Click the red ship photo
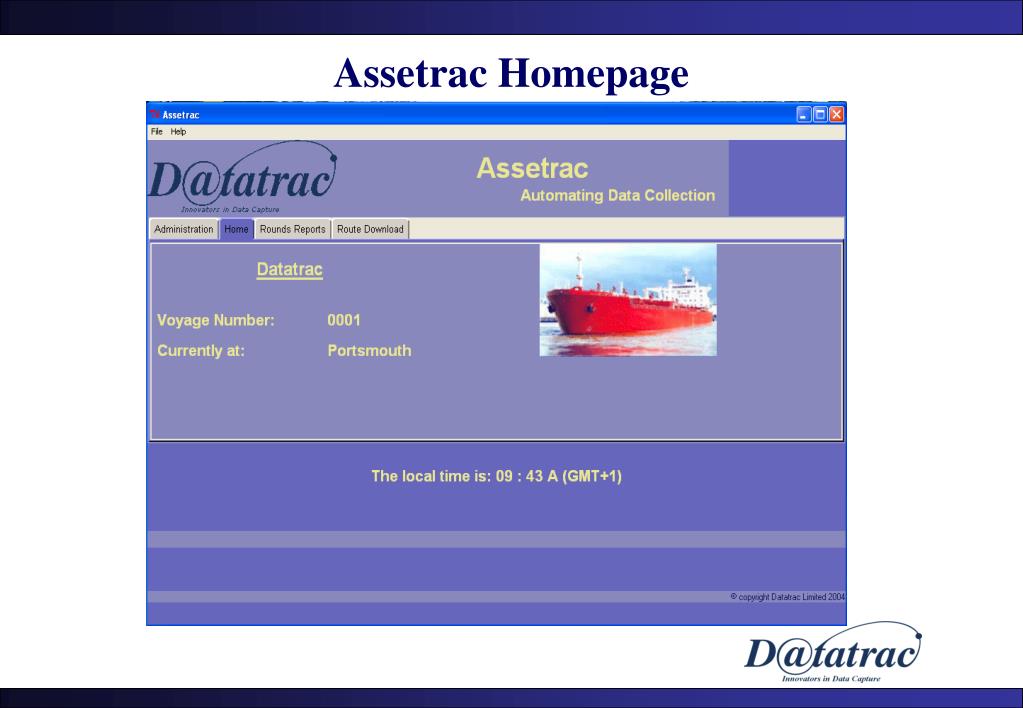Screen dimensions: 1023x708 coord(628,300)
